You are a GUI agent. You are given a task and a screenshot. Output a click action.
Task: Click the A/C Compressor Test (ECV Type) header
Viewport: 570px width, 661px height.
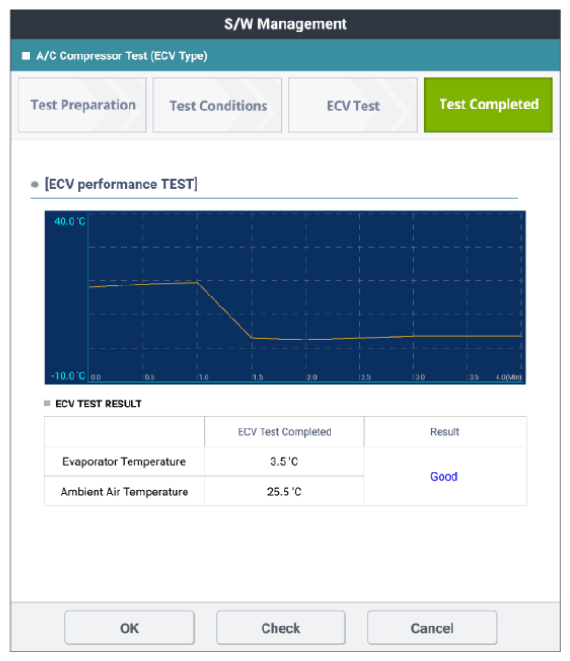122,56
